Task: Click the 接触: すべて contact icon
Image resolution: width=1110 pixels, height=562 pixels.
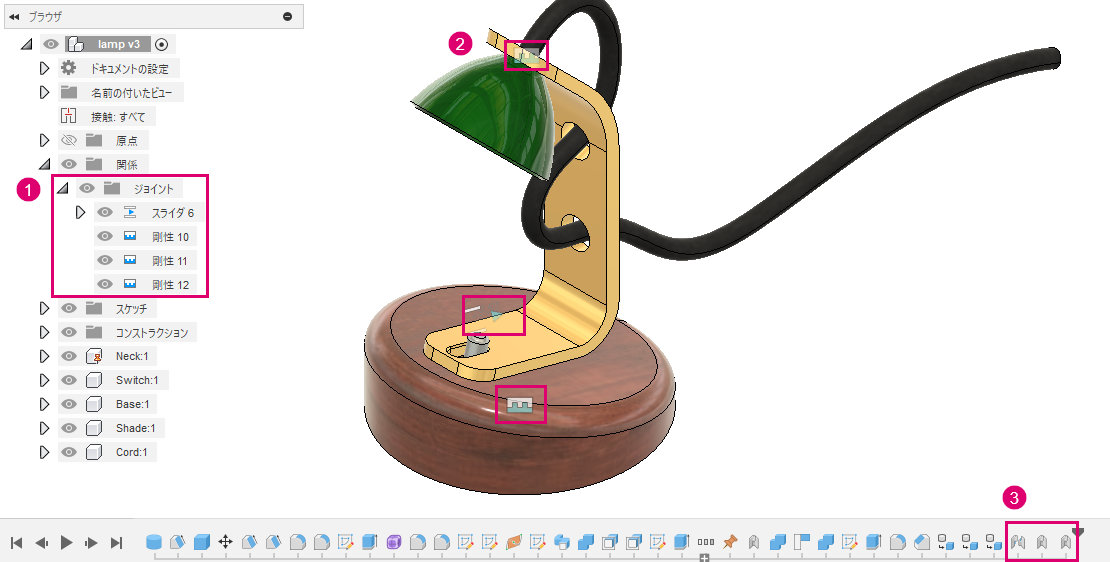Action: (x=69, y=116)
